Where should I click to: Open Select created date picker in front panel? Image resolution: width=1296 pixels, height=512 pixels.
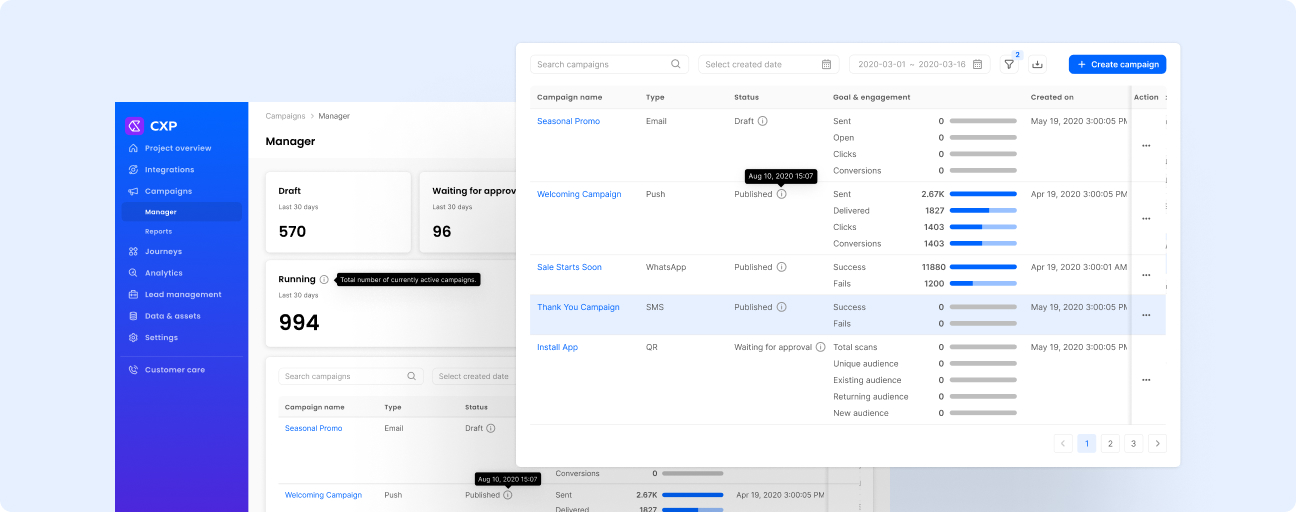click(x=768, y=64)
